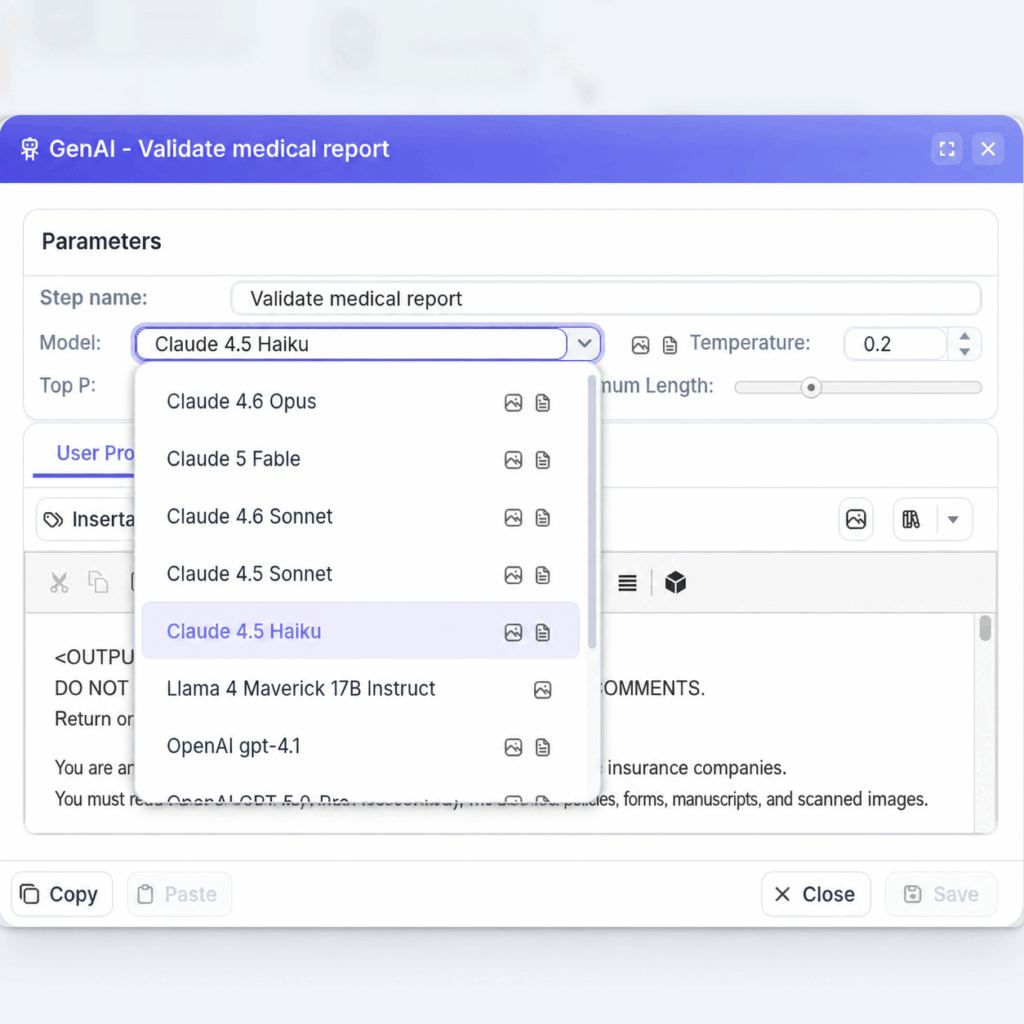The image size is (1024, 1024).
Task: Collapse the Model dropdown chevron
Action: tap(584, 344)
